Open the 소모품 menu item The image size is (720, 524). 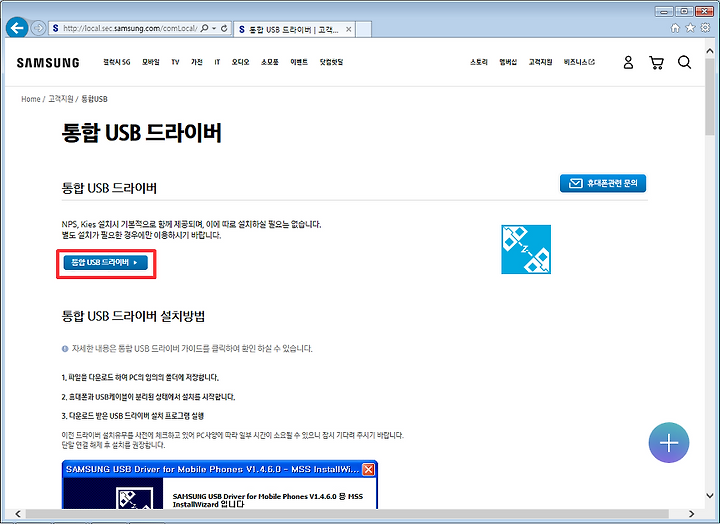coord(270,62)
